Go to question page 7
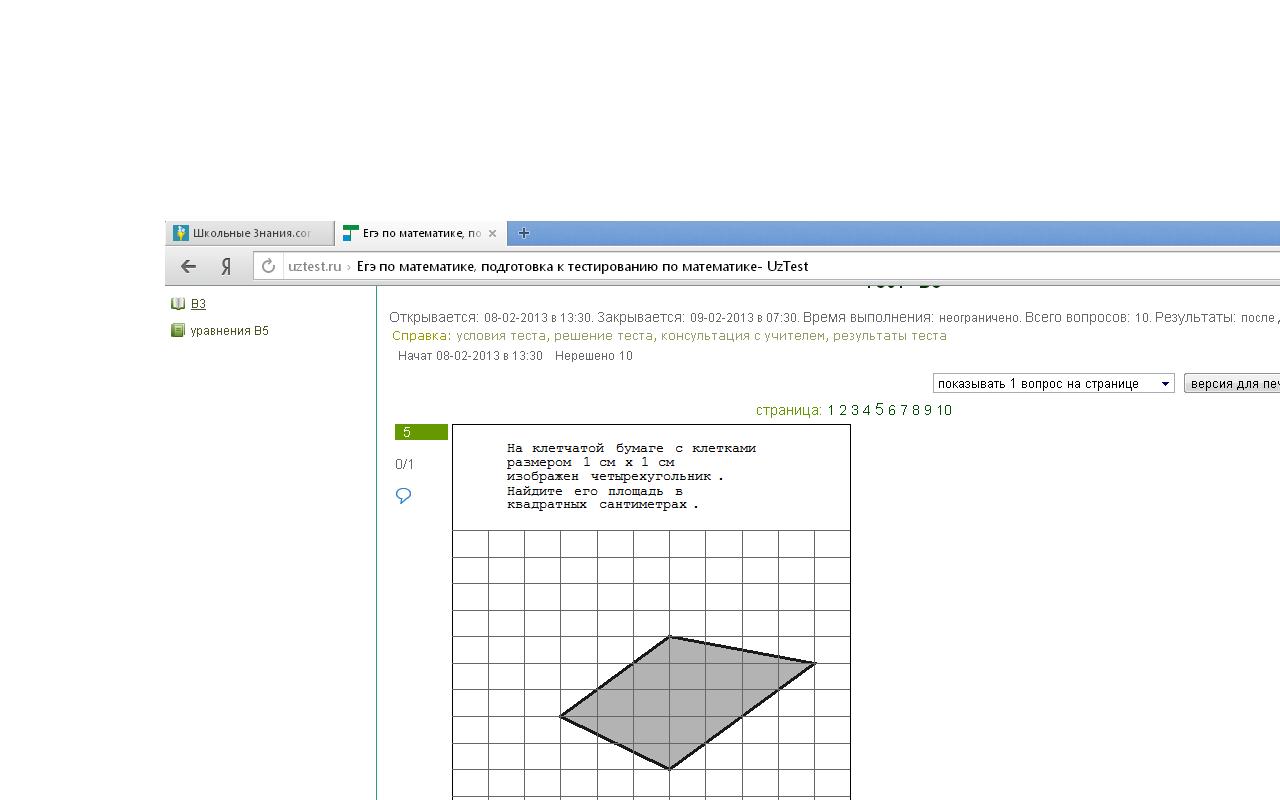Viewport: 1280px width, 800px height. [x=904, y=410]
